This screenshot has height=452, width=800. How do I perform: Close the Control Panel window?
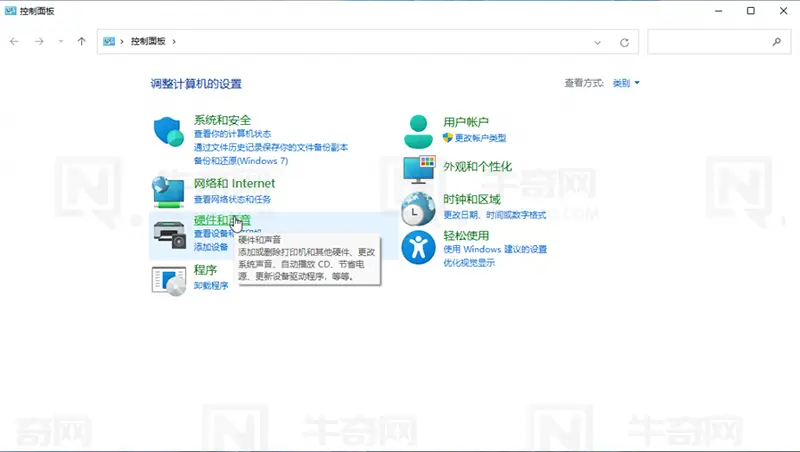[x=783, y=11]
